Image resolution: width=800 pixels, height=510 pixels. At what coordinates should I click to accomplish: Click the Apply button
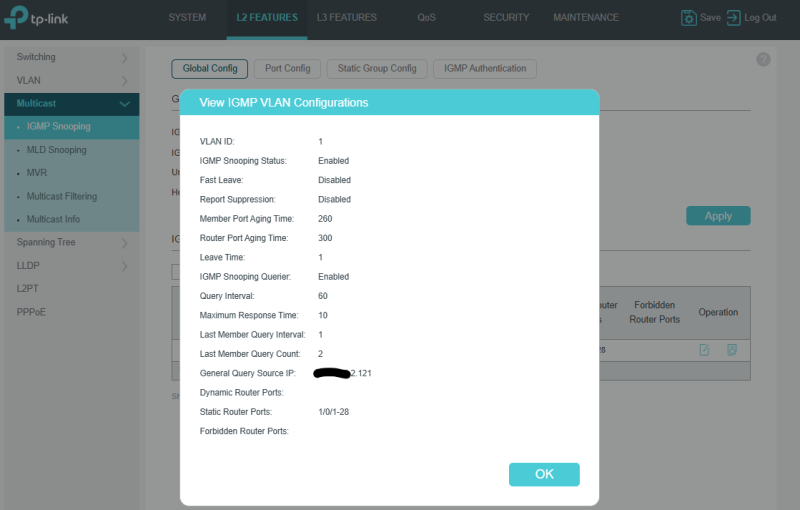[x=717, y=216]
